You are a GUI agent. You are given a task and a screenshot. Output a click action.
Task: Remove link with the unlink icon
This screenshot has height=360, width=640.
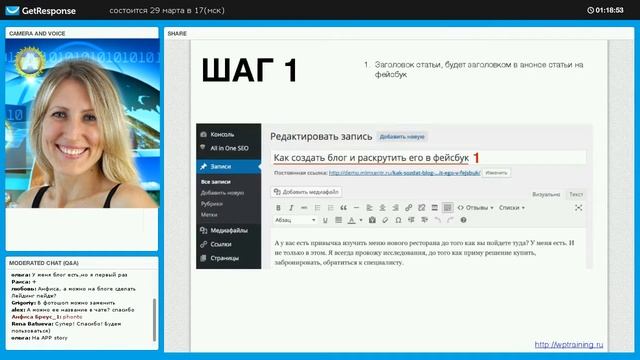[422, 208]
